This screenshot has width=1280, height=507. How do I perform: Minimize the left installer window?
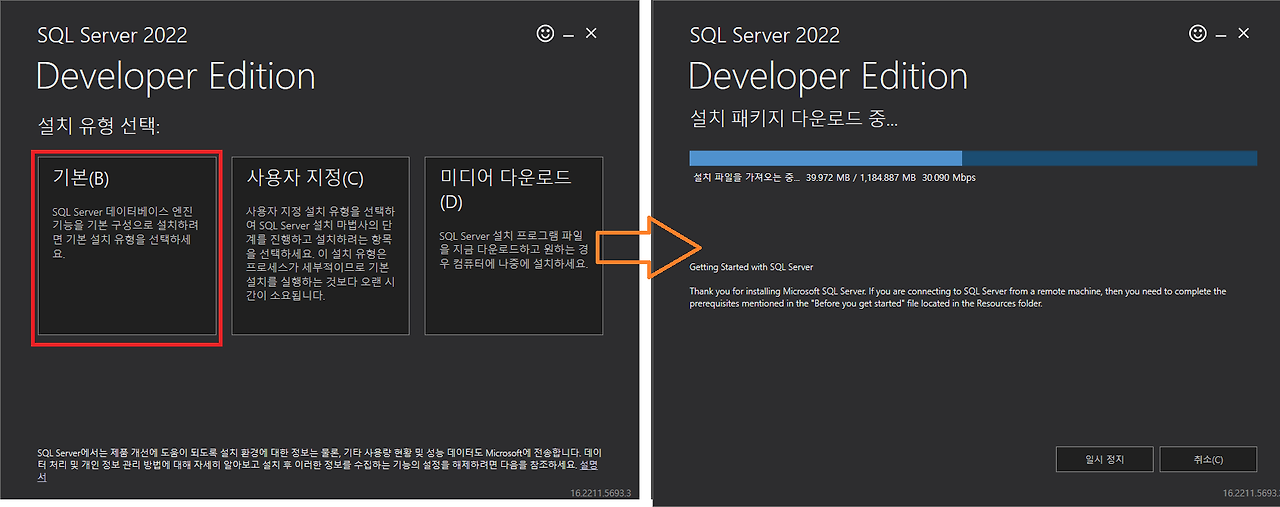click(x=568, y=35)
